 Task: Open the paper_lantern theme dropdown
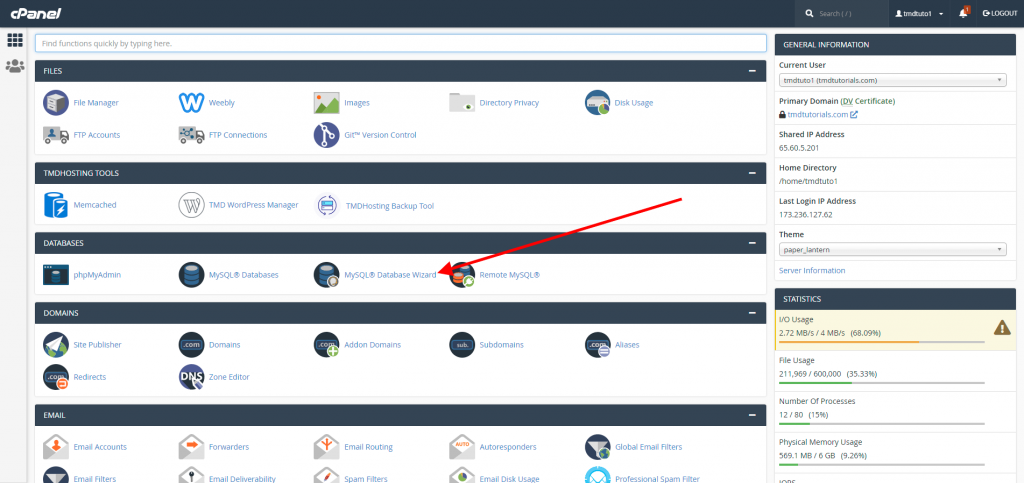coord(892,249)
